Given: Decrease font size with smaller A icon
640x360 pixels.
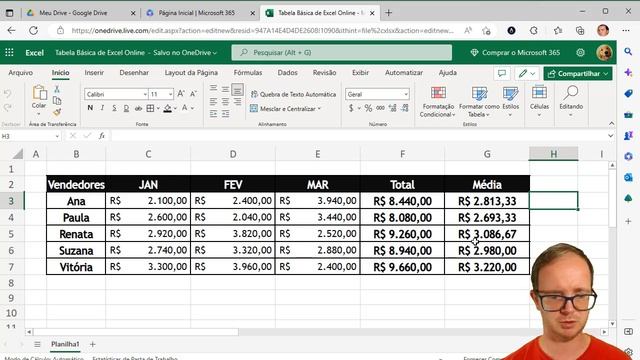Looking at the screenshot, I should pyautogui.click(x=193, y=94).
